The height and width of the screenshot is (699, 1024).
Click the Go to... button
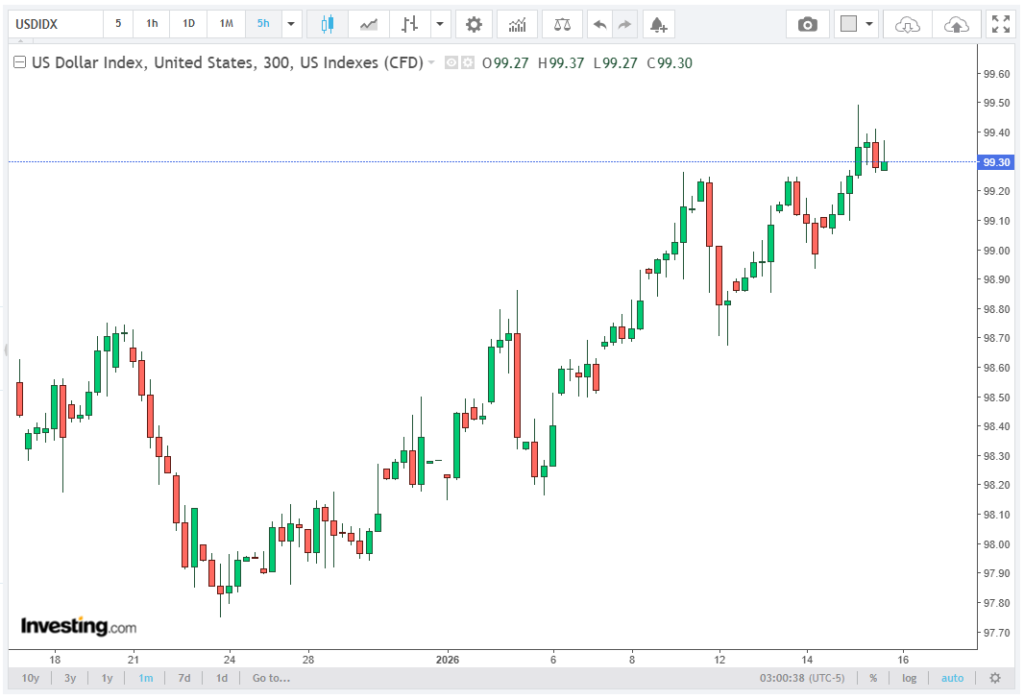(271, 678)
